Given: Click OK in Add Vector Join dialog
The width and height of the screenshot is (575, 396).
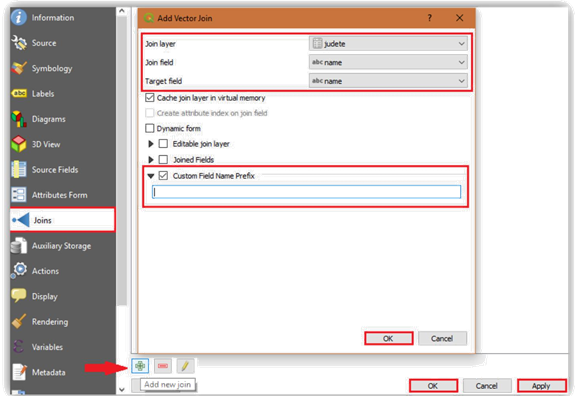Looking at the screenshot, I should 389,338.
